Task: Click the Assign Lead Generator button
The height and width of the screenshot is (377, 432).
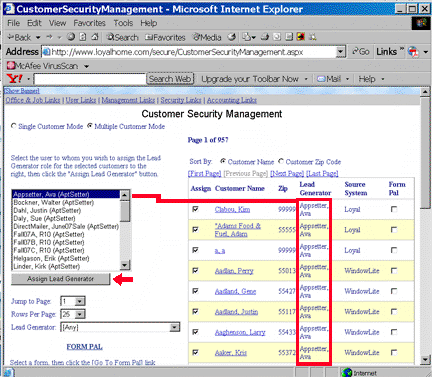Action: tap(60, 279)
